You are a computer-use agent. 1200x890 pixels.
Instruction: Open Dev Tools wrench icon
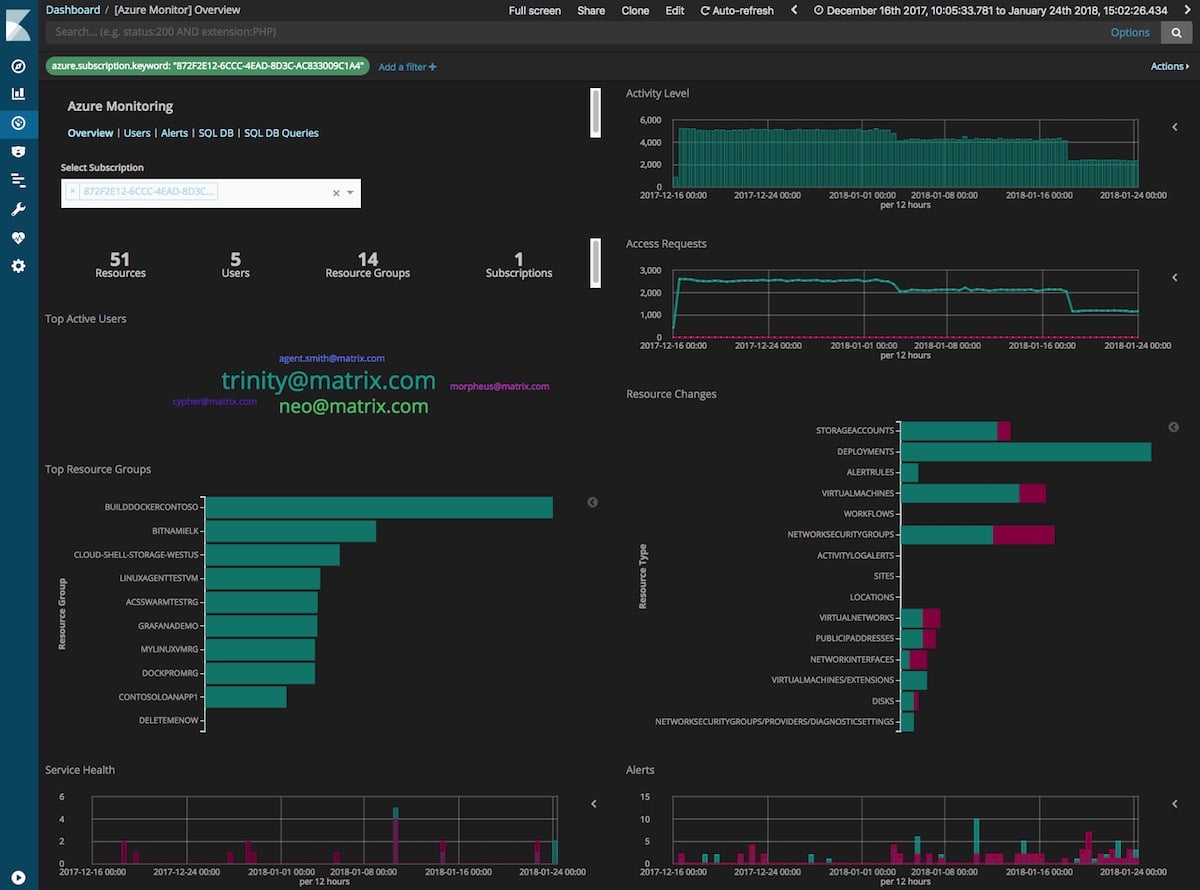click(x=18, y=209)
